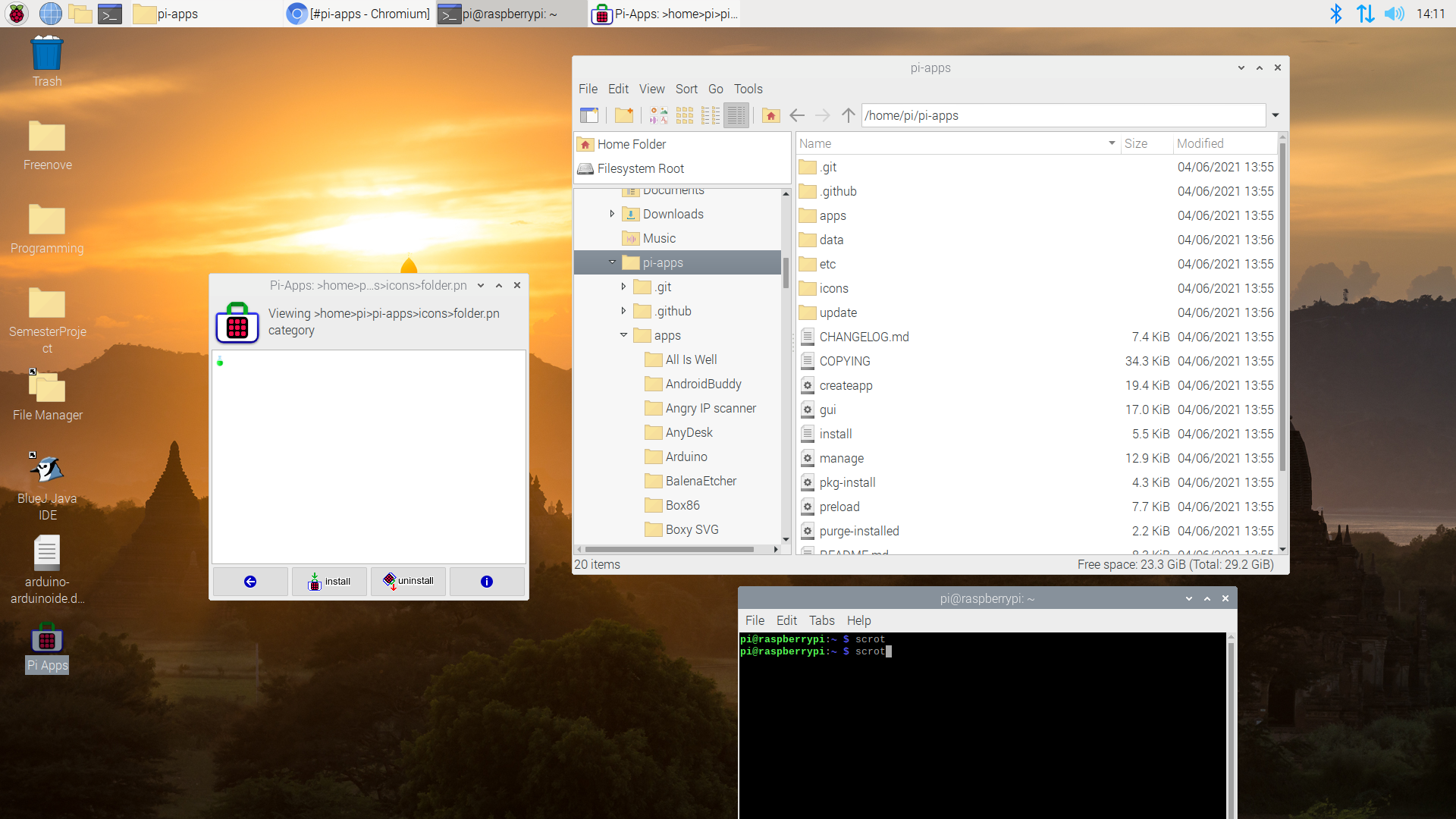The width and height of the screenshot is (1456, 819).
Task: Open the file manager Sort menu
Action: pos(686,89)
